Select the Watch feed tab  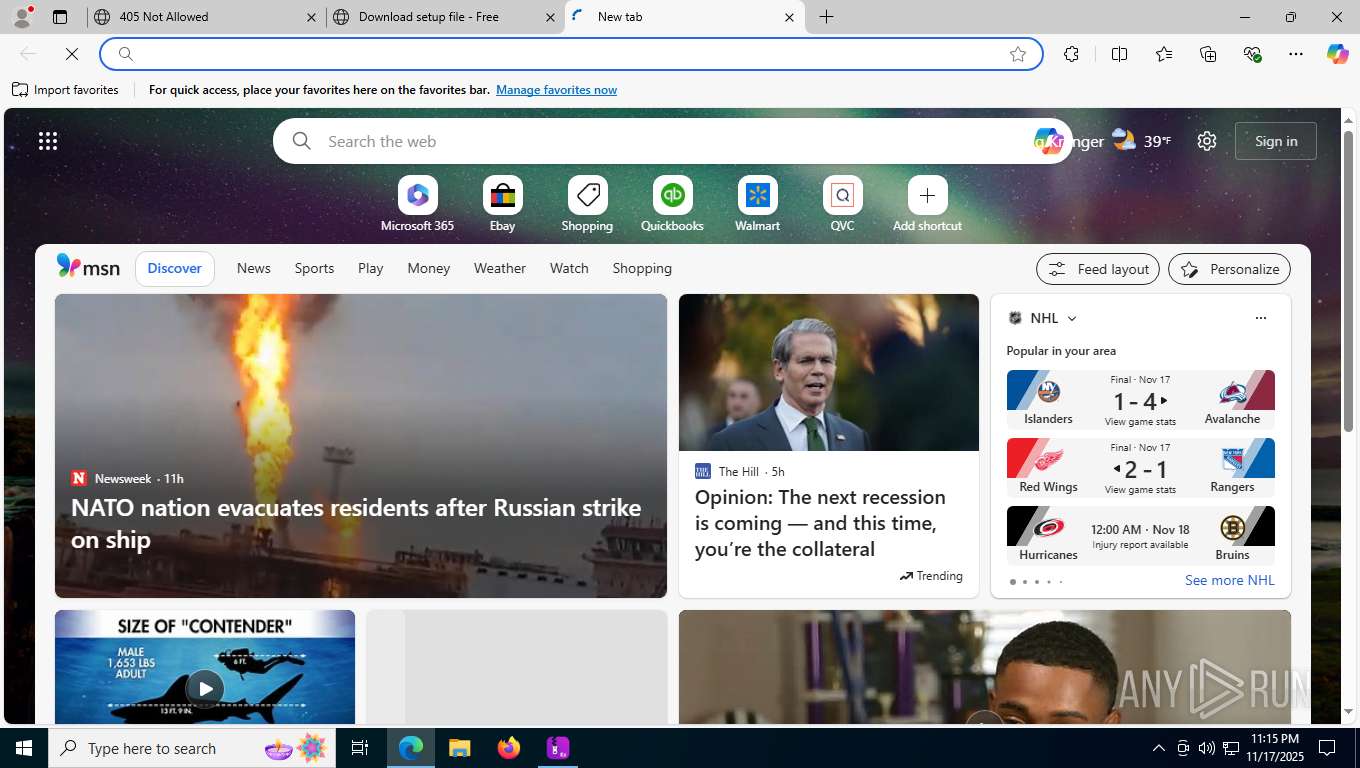pos(569,268)
